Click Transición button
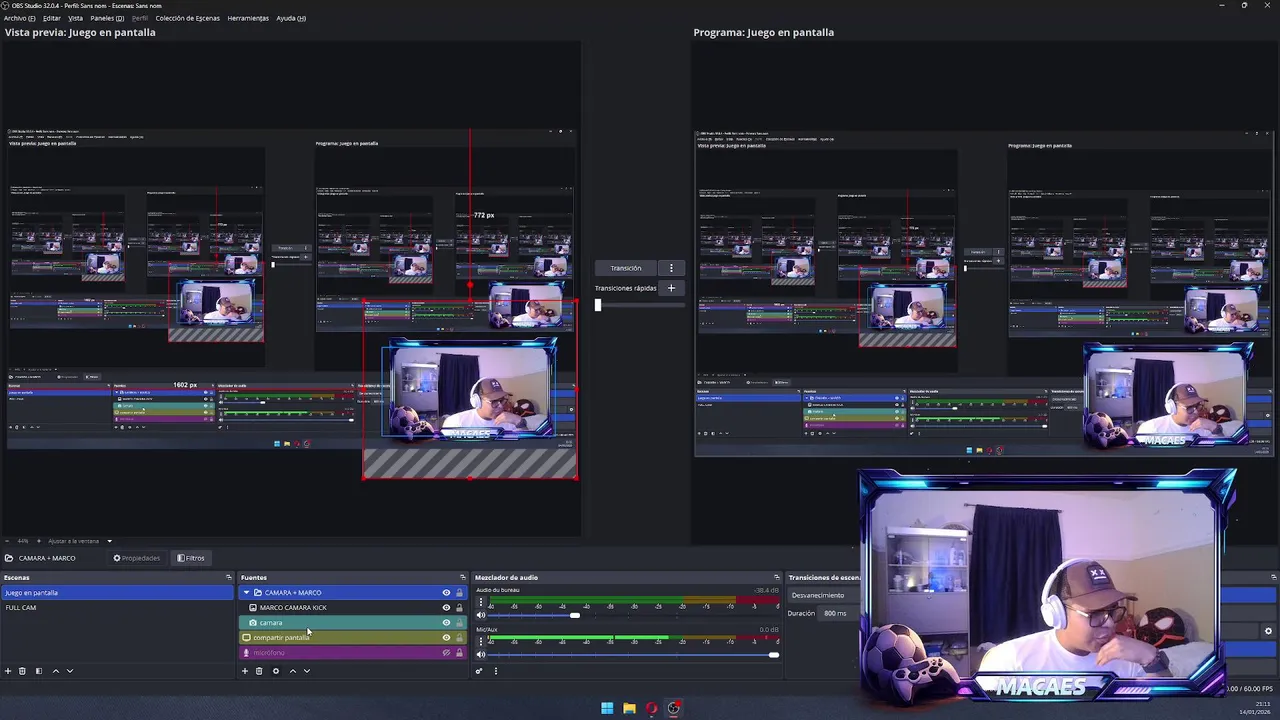Viewport: 1280px width, 720px height. pyautogui.click(x=626, y=268)
